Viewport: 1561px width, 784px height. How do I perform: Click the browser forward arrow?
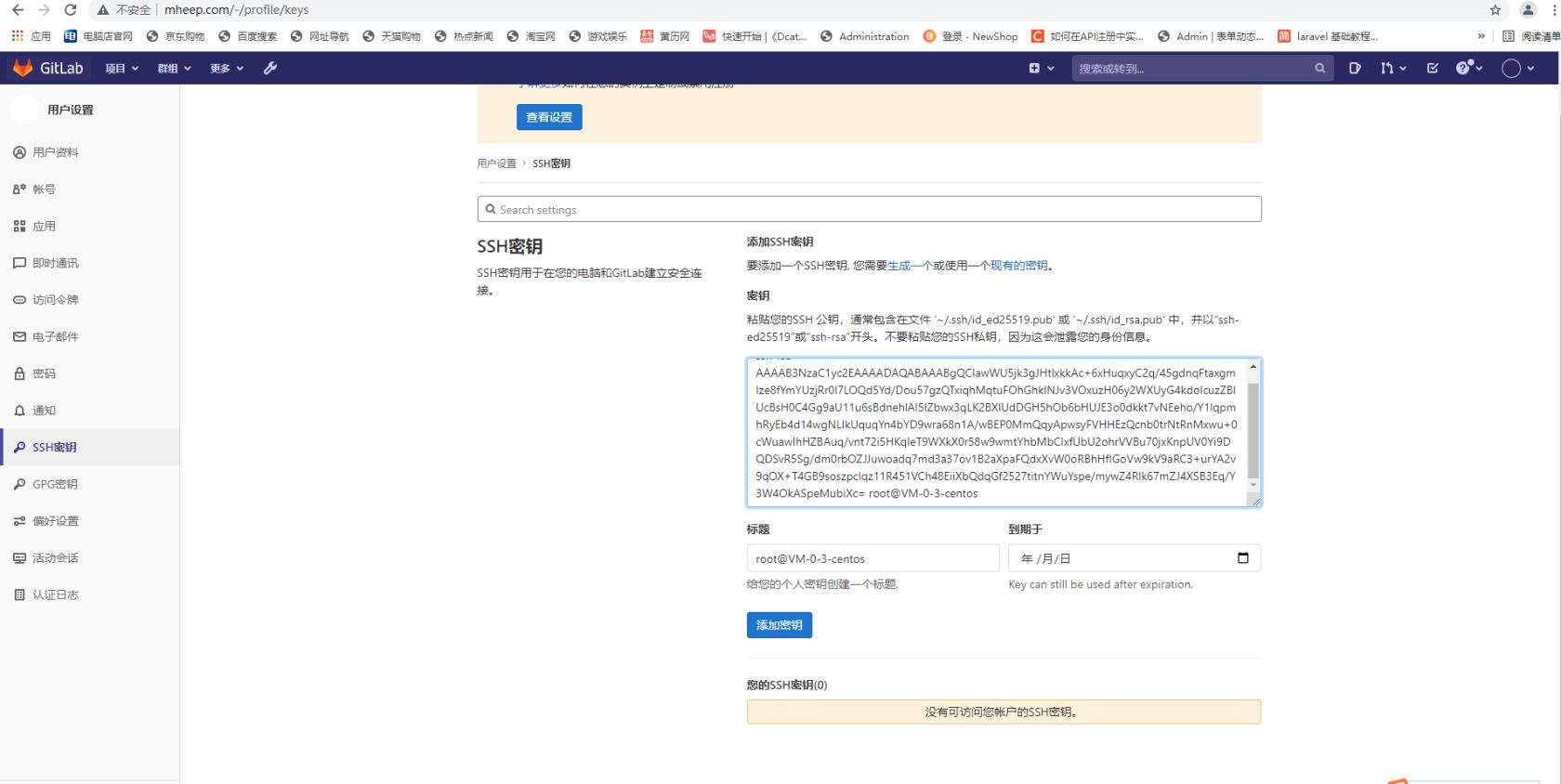coord(44,10)
